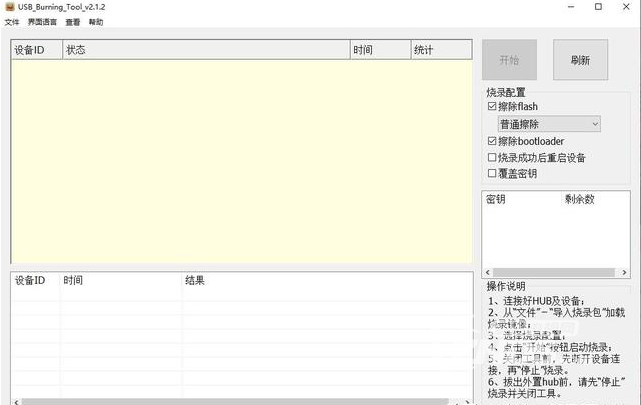Open the 文件 menu

[12, 22]
